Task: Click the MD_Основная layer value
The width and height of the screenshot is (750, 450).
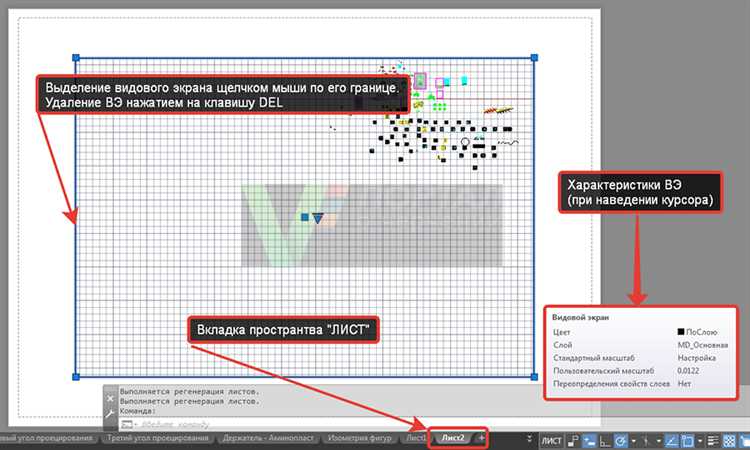Action: pos(703,345)
